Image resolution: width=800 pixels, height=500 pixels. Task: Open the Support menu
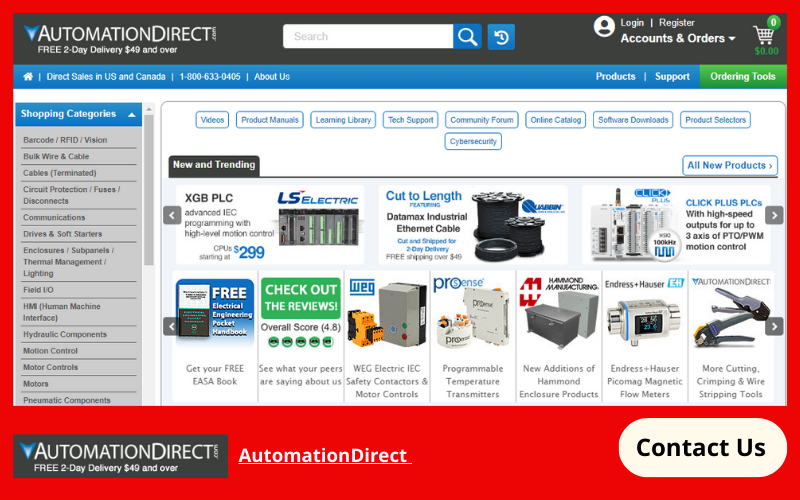tap(672, 77)
